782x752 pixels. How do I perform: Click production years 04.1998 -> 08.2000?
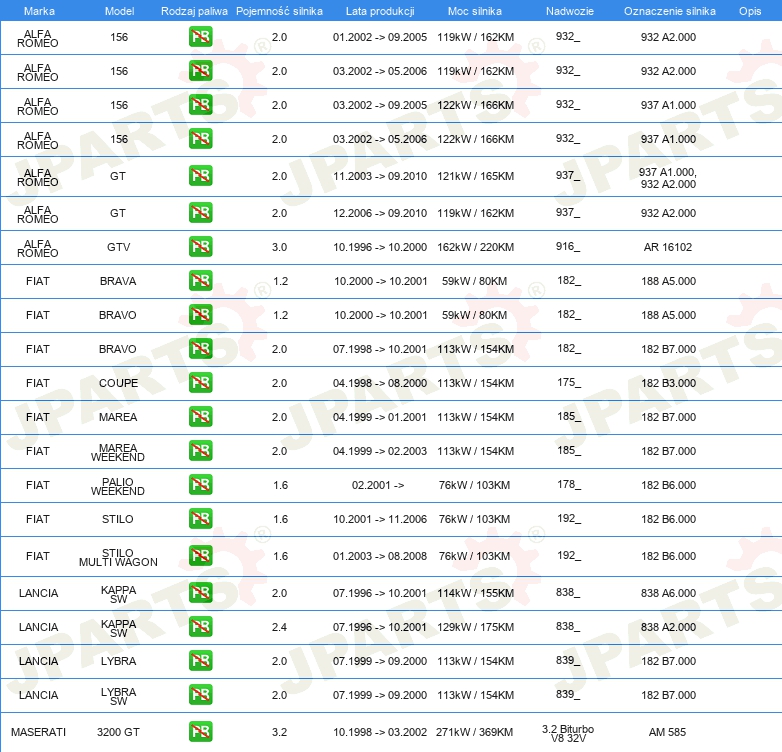coord(380,383)
